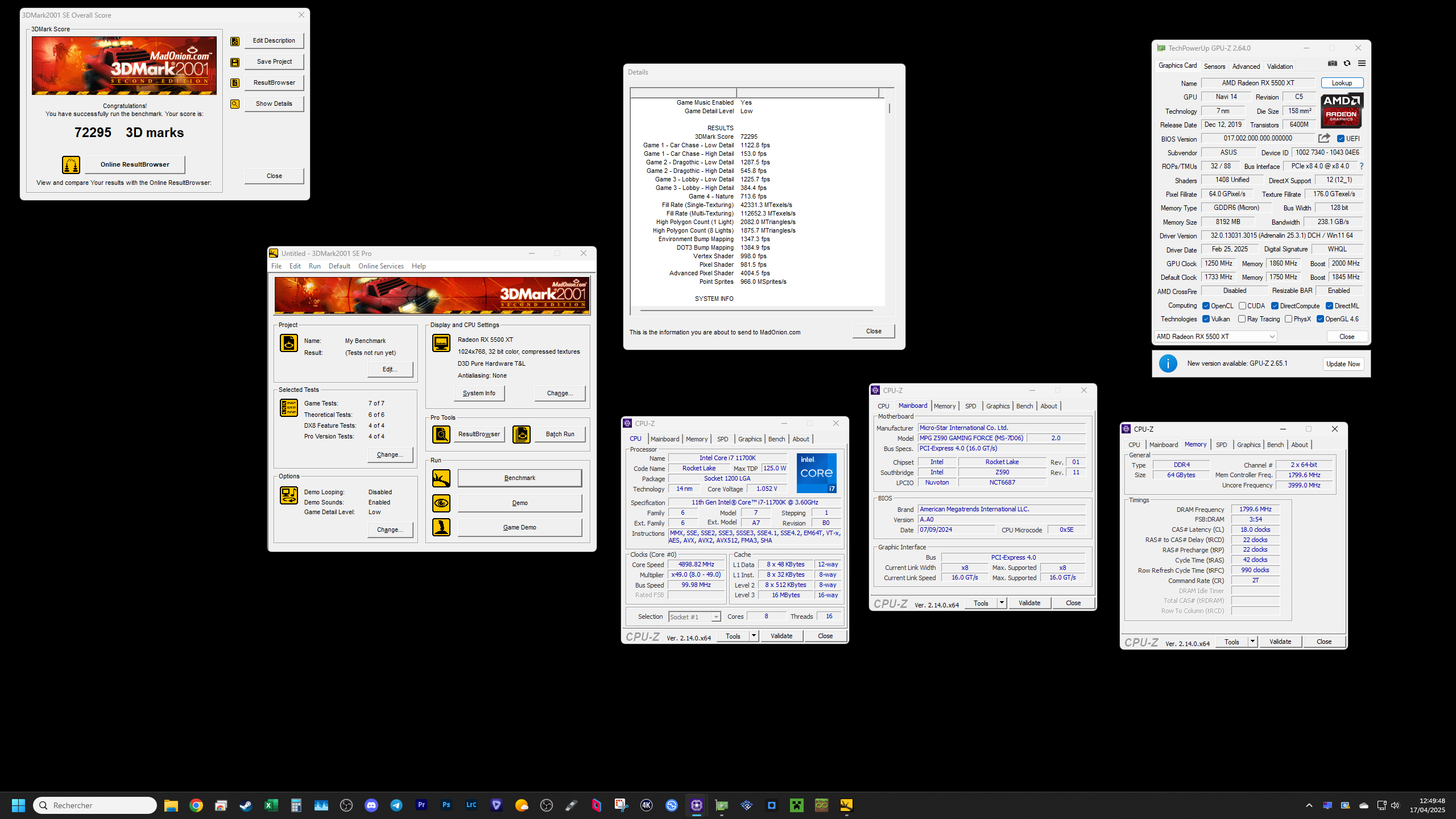This screenshot has width=1456, height=819.
Task: Click the Lookup button in GPU-Z
Action: point(1342,83)
